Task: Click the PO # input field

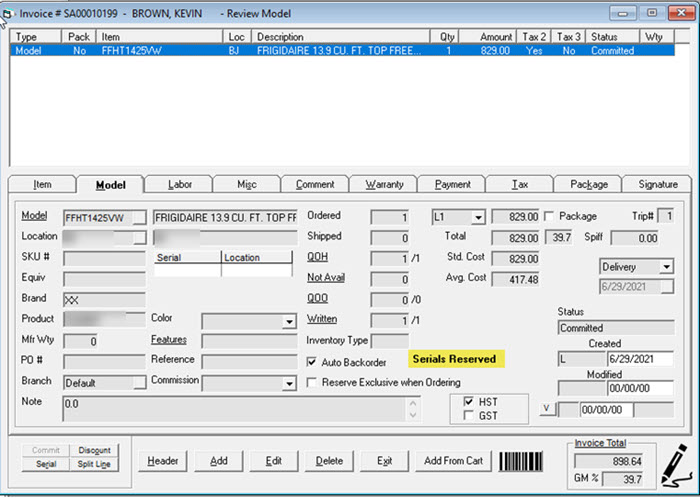Action: click(104, 361)
